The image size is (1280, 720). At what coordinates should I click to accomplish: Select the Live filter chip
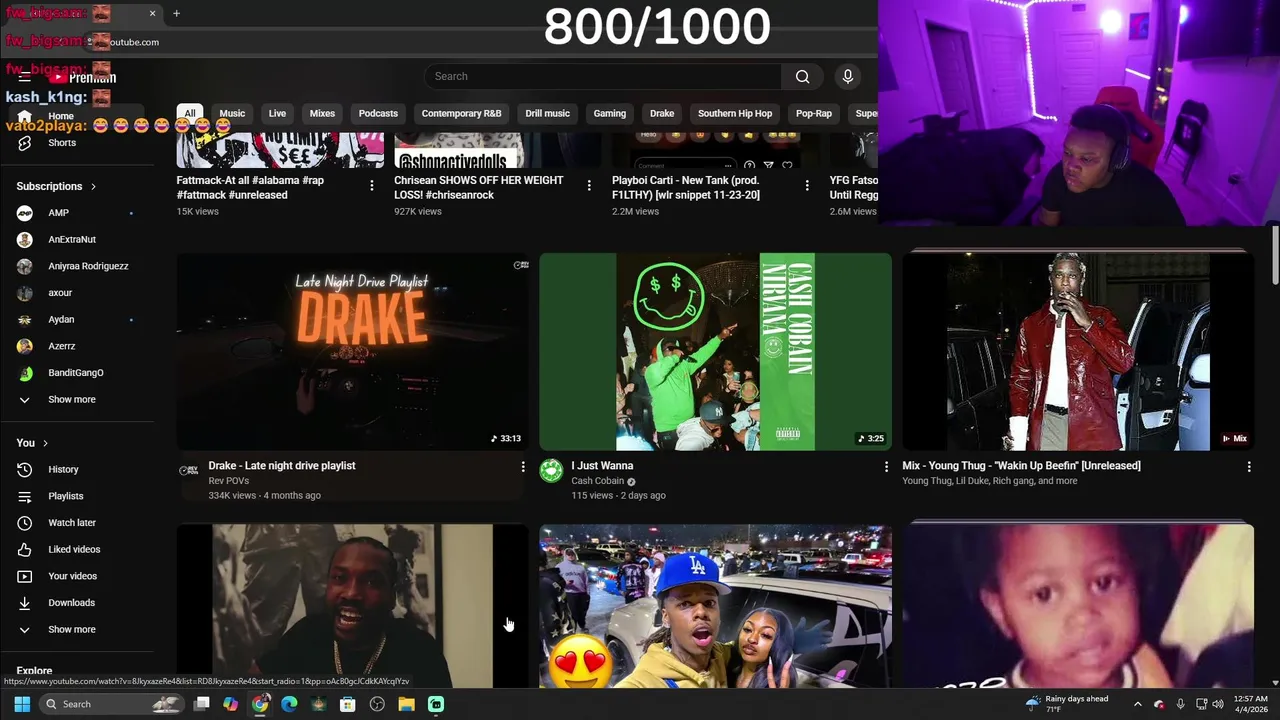pyautogui.click(x=277, y=114)
